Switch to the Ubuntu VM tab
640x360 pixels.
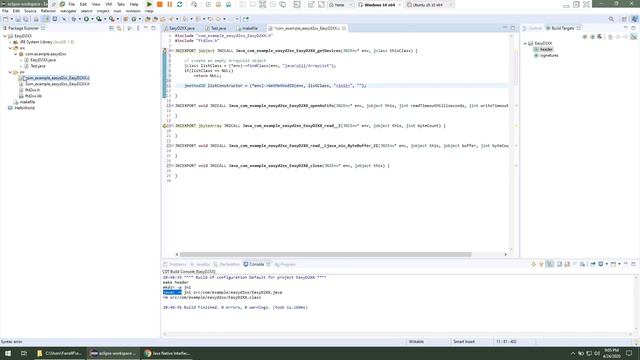pyautogui.click(x=427, y=4)
